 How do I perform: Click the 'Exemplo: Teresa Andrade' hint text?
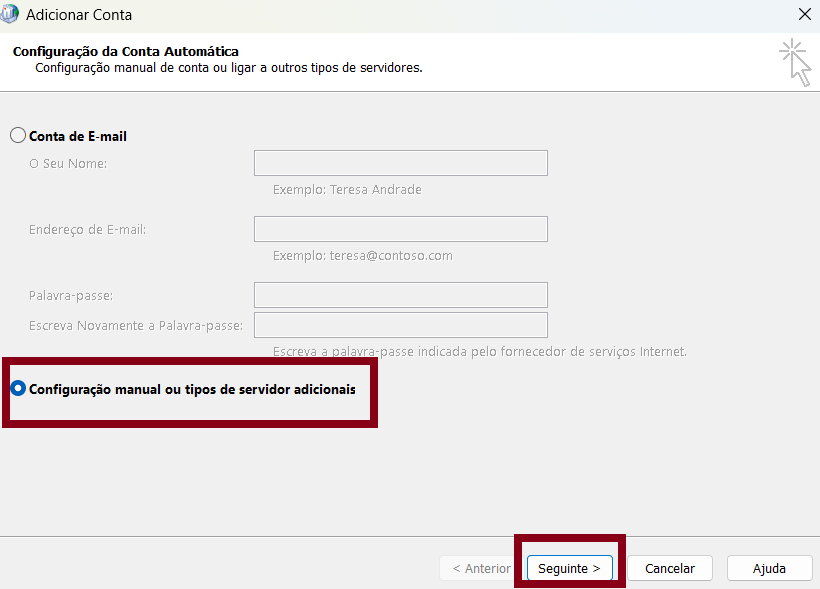(347, 190)
